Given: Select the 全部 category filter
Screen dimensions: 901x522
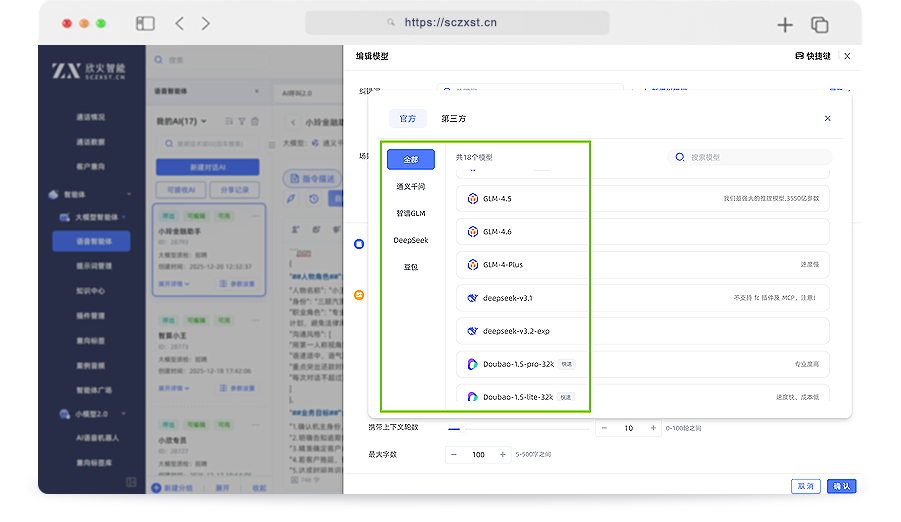Looking at the screenshot, I should [x=411, y=159].
